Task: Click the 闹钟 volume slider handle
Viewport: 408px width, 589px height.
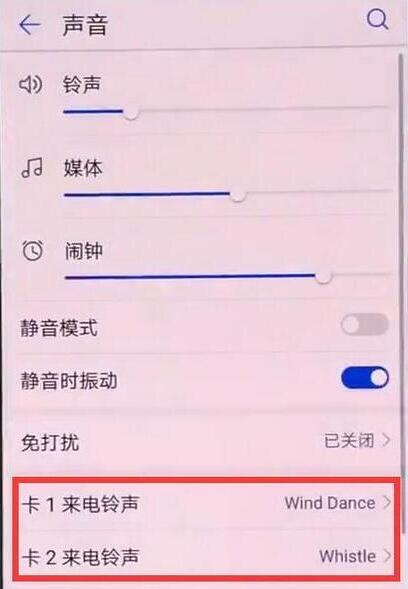Action: (323, 277)
